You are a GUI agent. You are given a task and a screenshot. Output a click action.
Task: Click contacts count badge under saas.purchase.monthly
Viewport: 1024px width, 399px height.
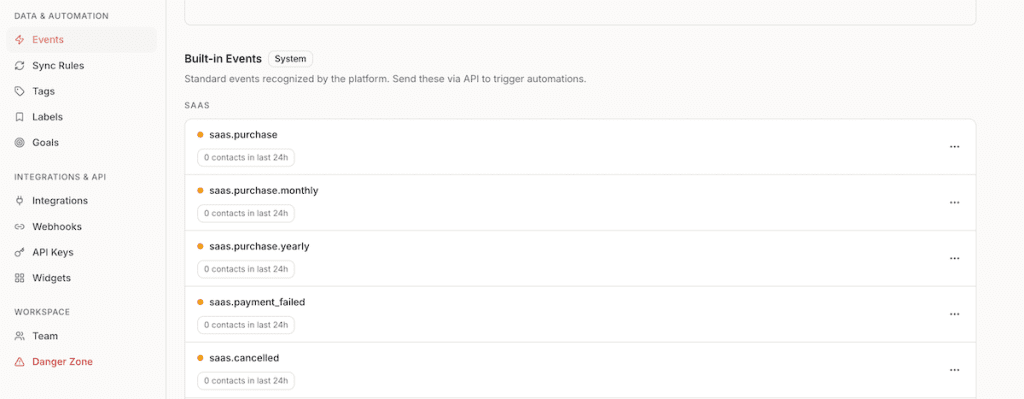246,213
